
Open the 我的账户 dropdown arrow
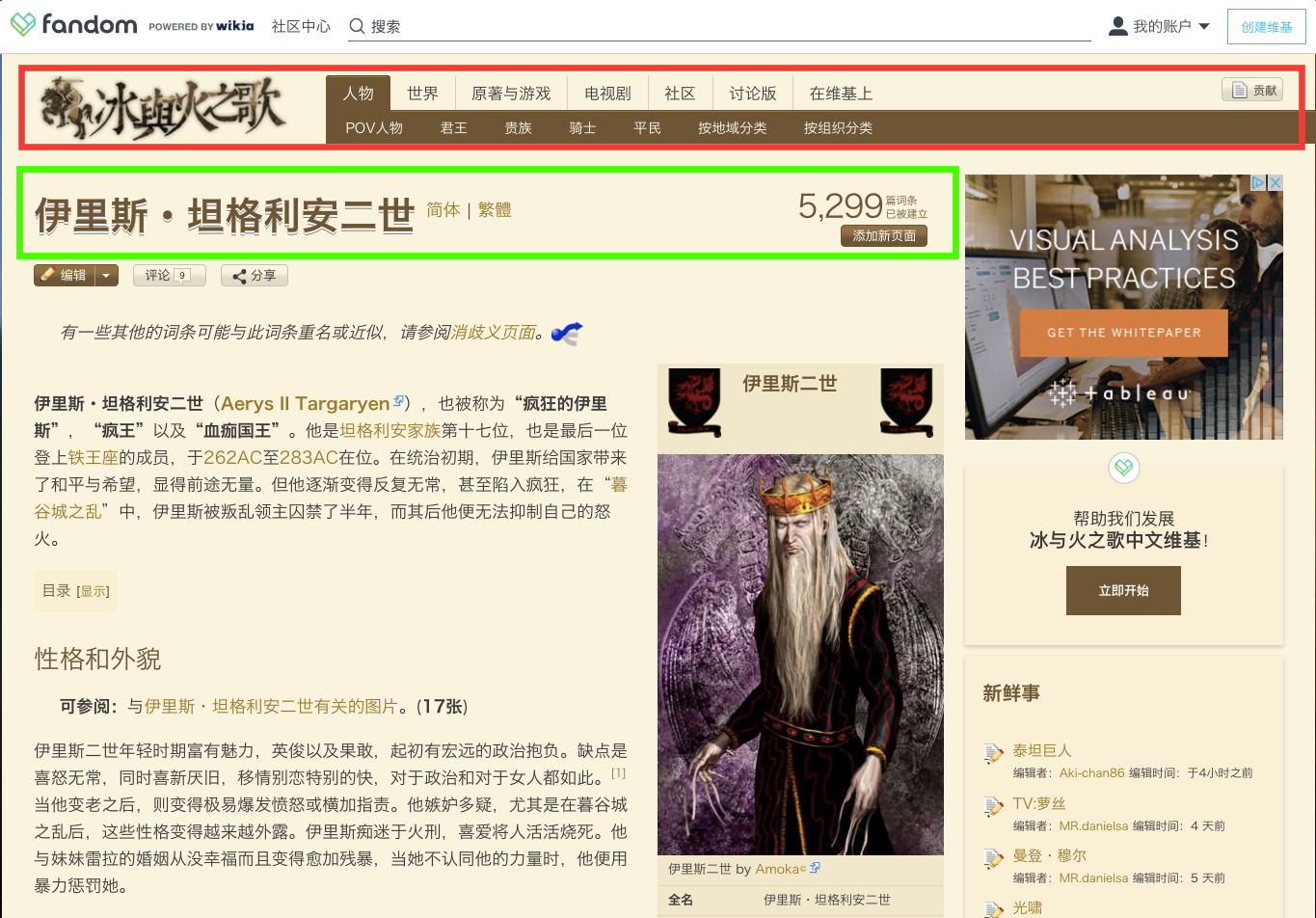(x=1204, y=27)
